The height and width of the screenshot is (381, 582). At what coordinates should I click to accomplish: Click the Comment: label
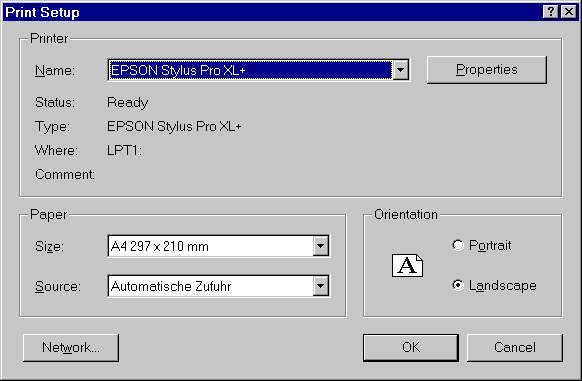point(65,175)
